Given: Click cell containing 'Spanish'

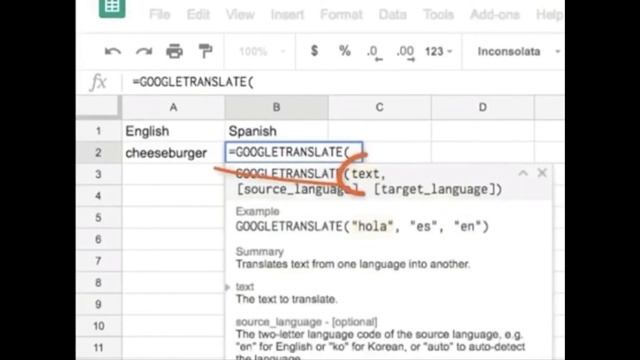Looking at the screenshot, I should pos(276,131).
